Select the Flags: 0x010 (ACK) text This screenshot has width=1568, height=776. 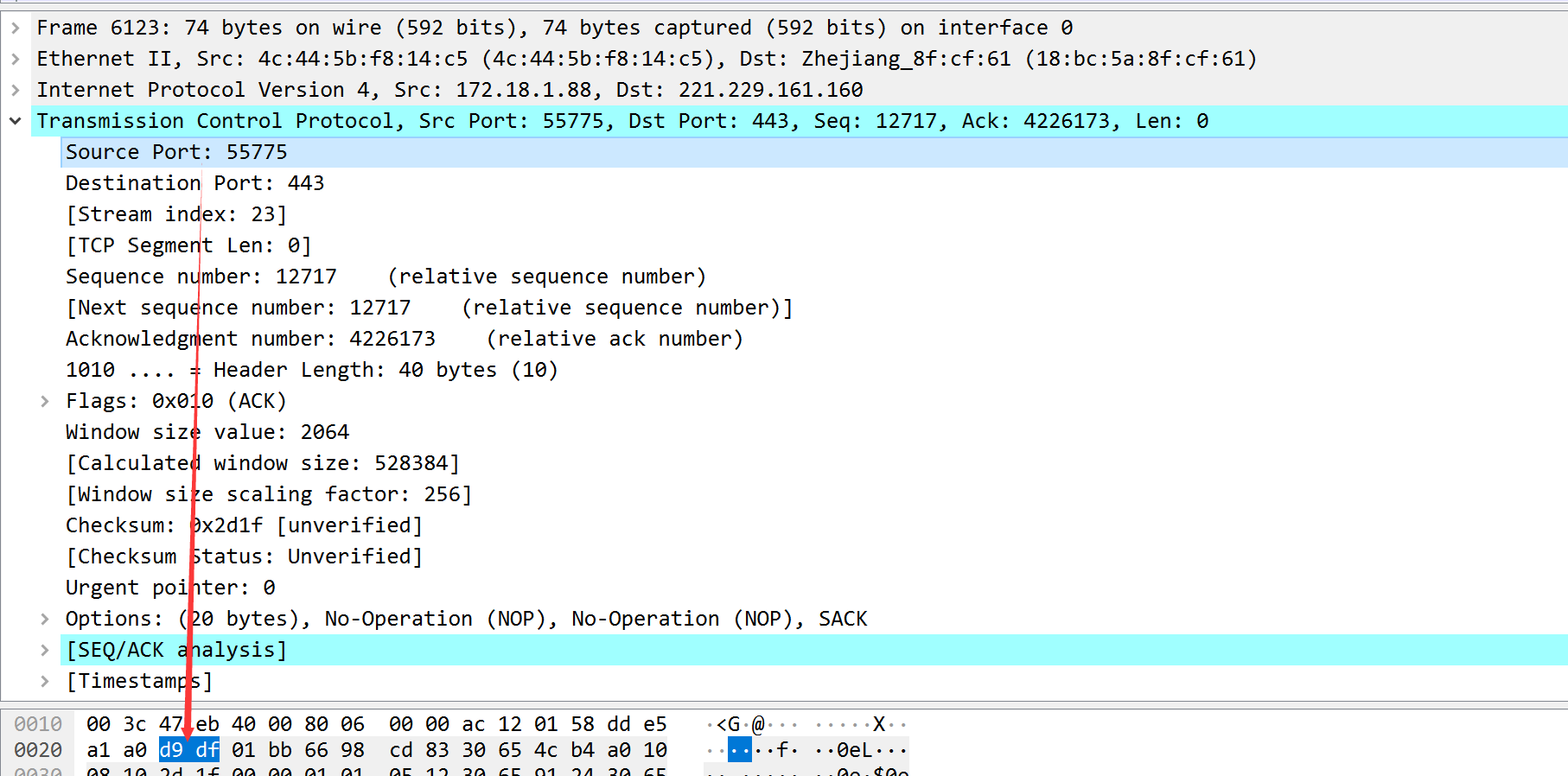click(x=176, y=401)
